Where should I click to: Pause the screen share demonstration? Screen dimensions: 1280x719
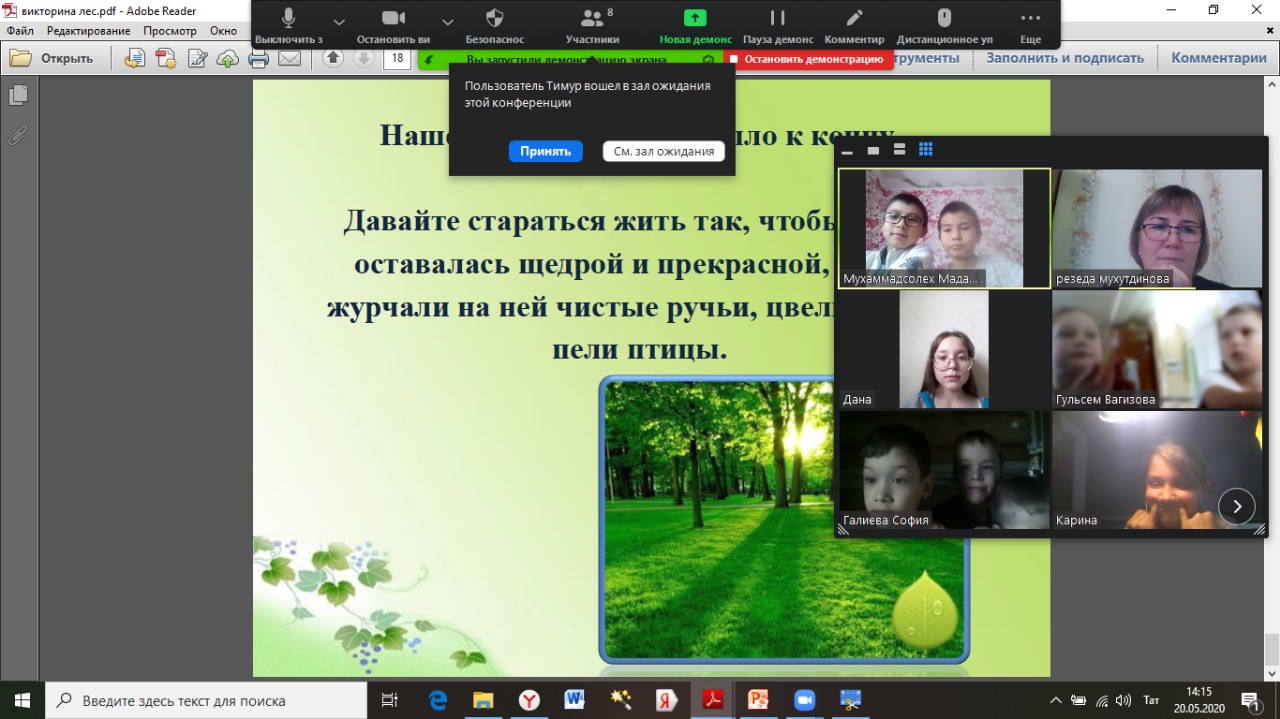click(777, 19)
